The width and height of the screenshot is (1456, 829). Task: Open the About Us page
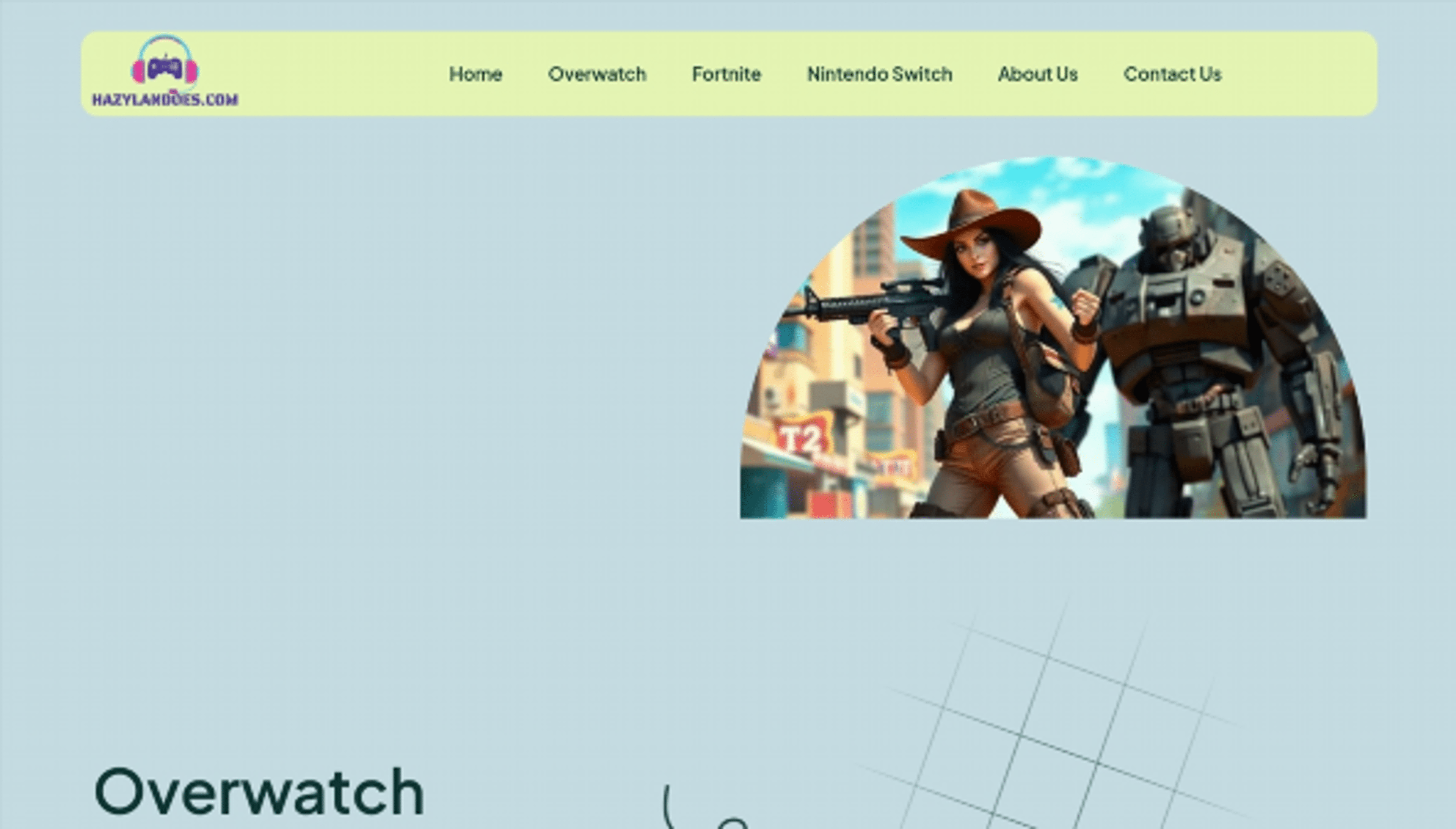click(x=1038, y=74)
